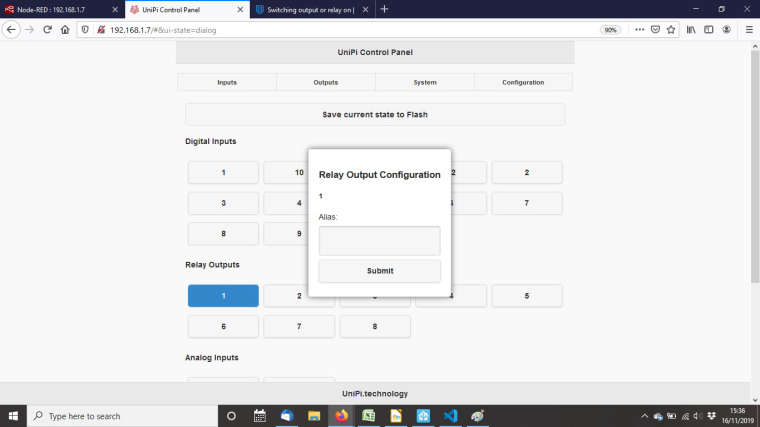The height and width of the screenshot is (427, 760).
Task: Open the Outputs section tab
Action: pyautogui.click(x=326, y=82)
